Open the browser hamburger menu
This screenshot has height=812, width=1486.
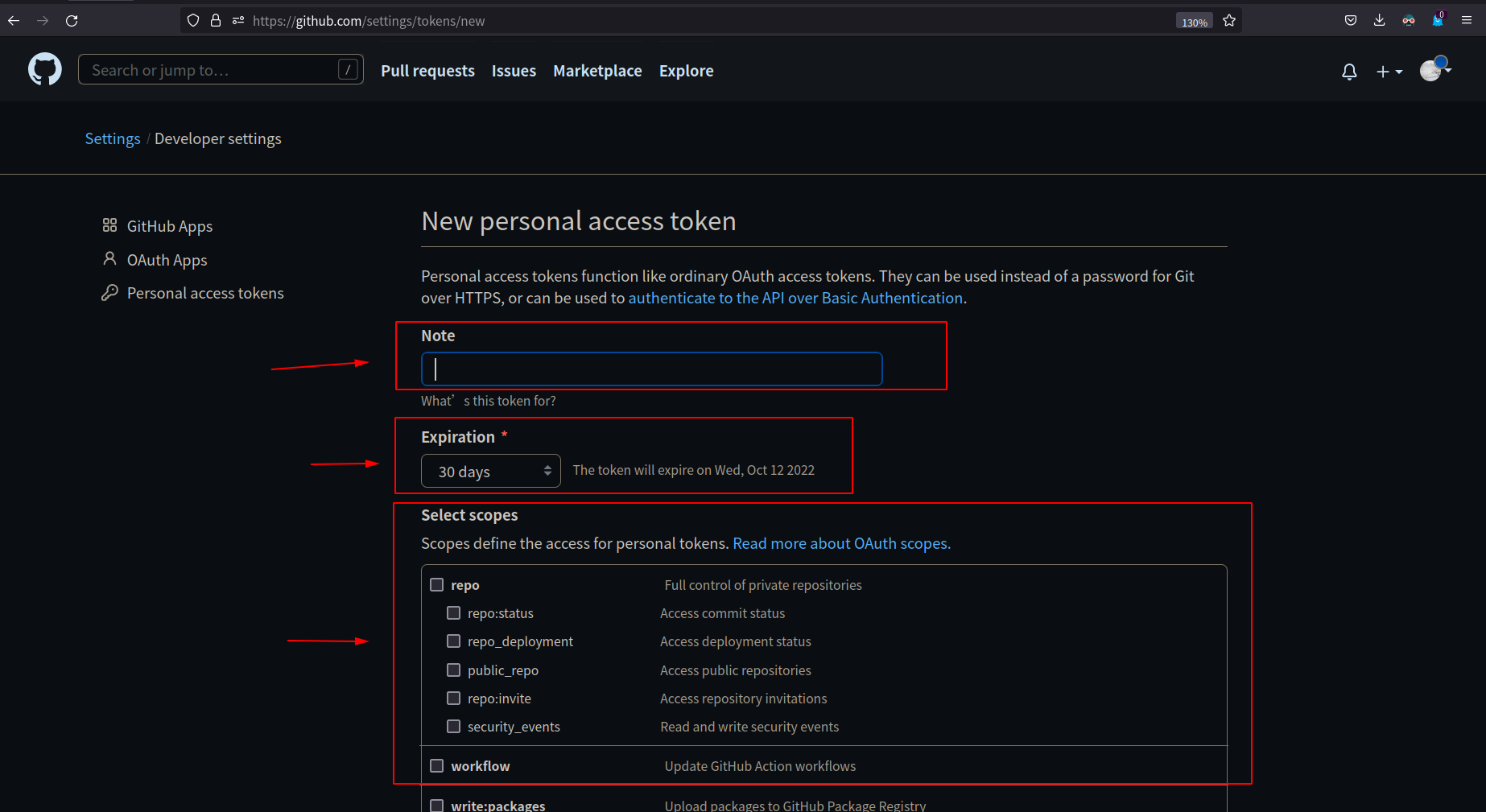point(1467,21)
